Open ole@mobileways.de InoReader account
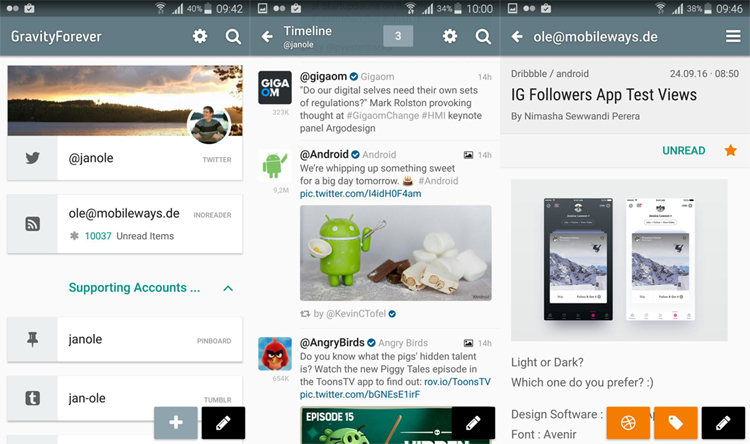This screenshot has height=444, width=750. [x=125, y=224]
